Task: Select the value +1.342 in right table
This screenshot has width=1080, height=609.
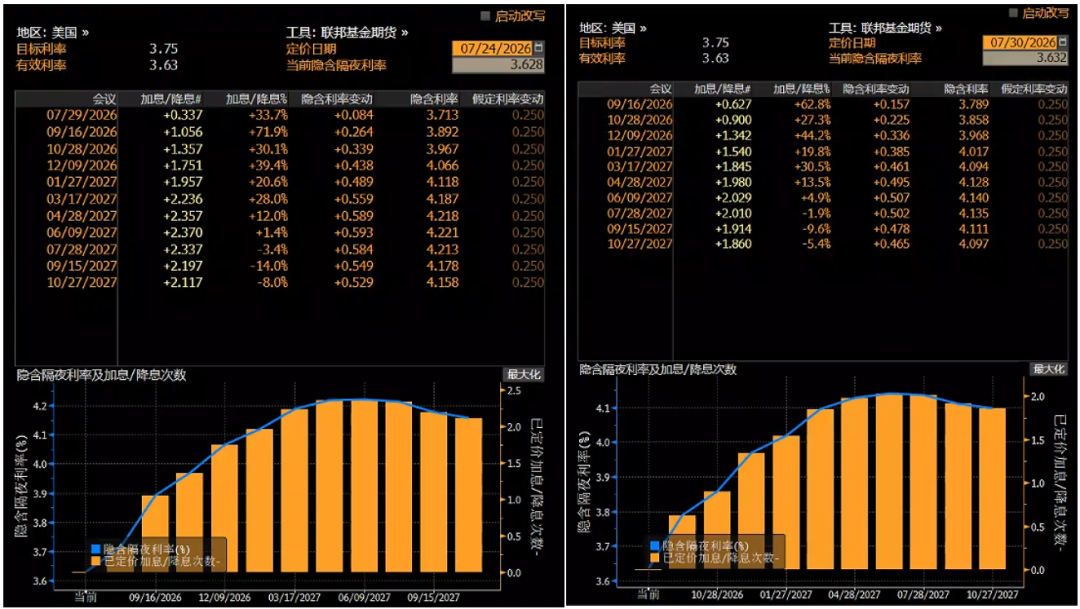Action: point(733,136)
